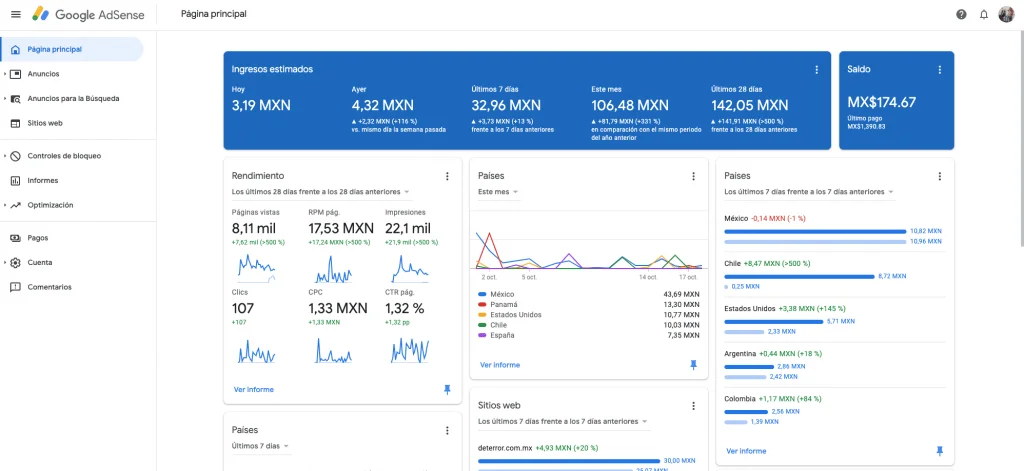Go to Página principal in sidebar
This screenshot has width=1024, height=471.
pos(72,50)
